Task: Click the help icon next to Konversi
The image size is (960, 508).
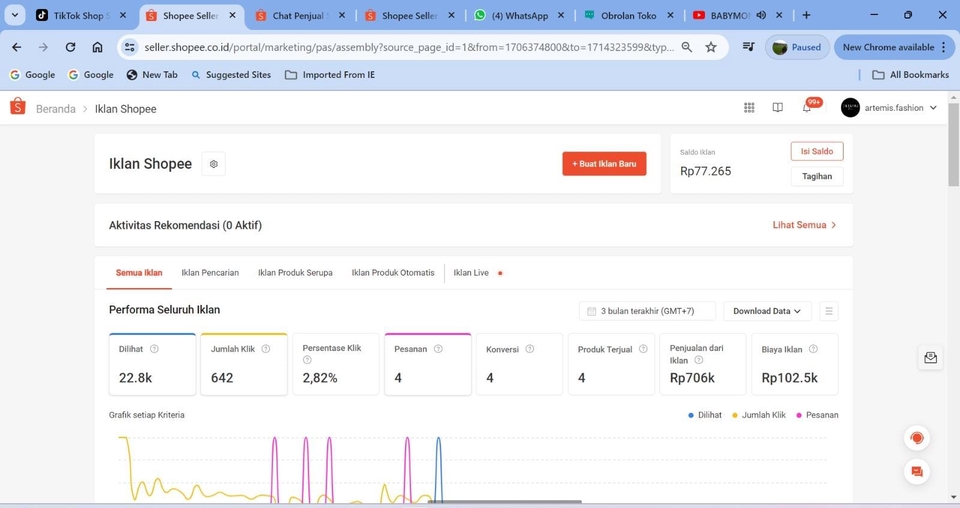Action: [530, 349]
